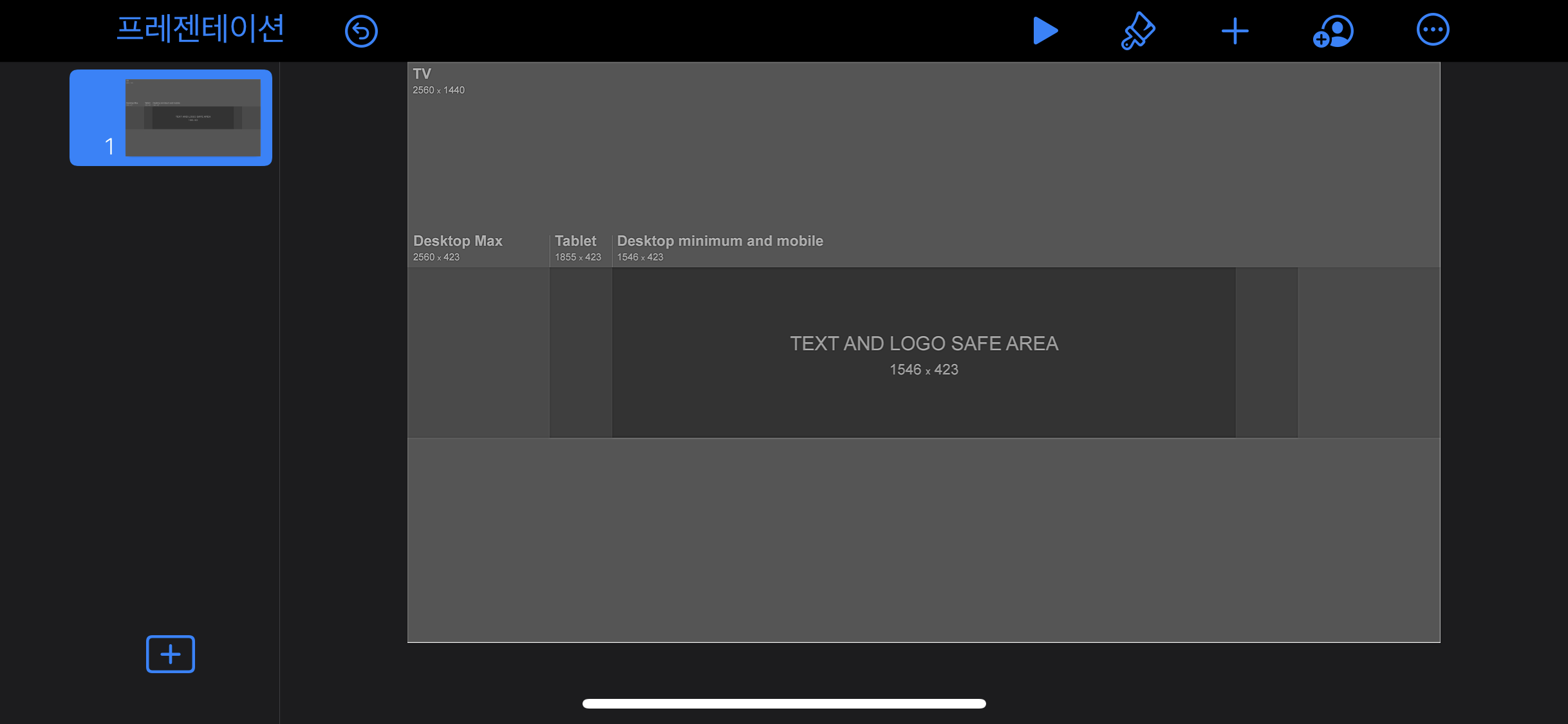Select TEXT AND LOGO SAFE AREA text
This screenshot has height=724, width=1568.
tap(924, 344)
